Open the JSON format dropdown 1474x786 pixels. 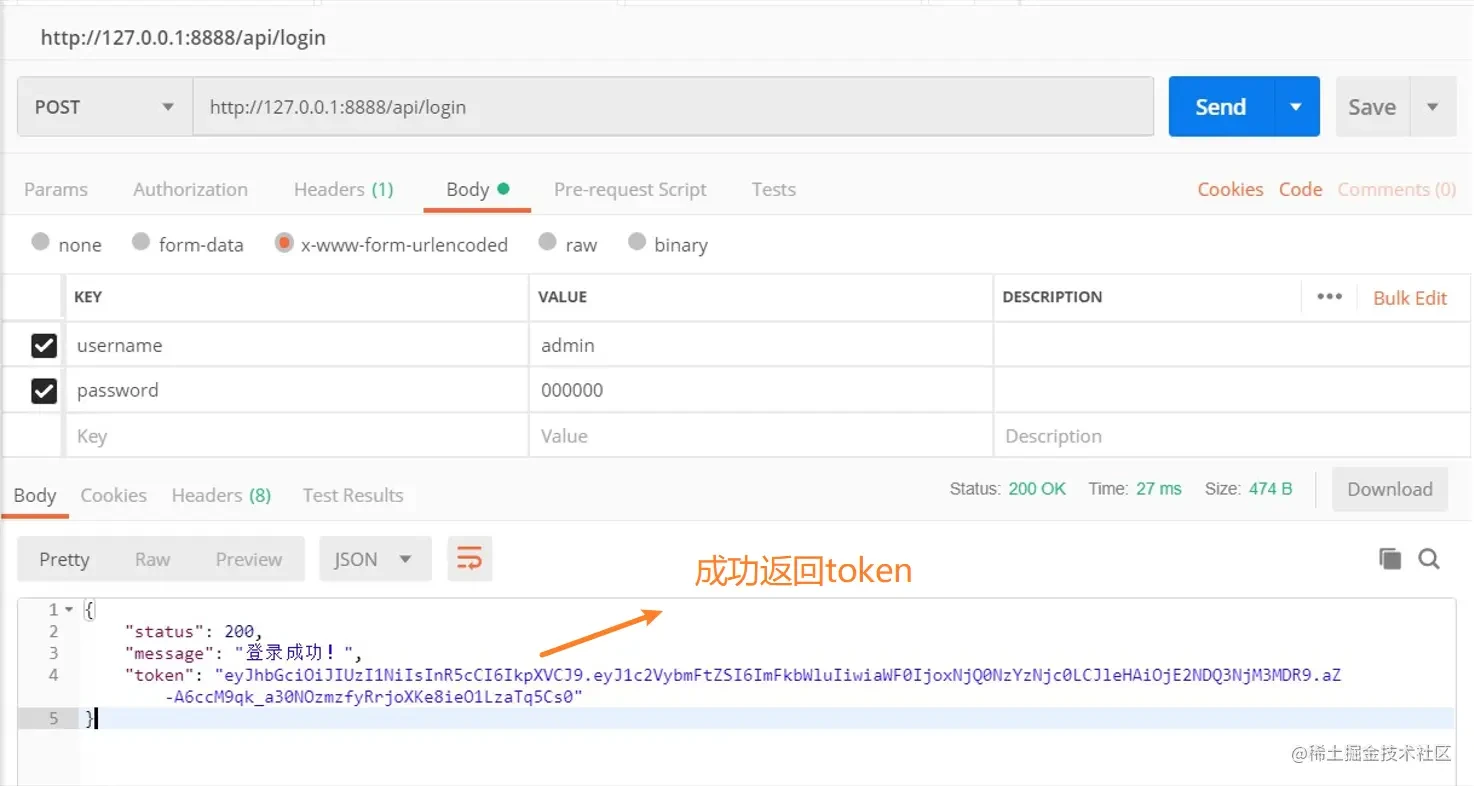tap(375, 559)
